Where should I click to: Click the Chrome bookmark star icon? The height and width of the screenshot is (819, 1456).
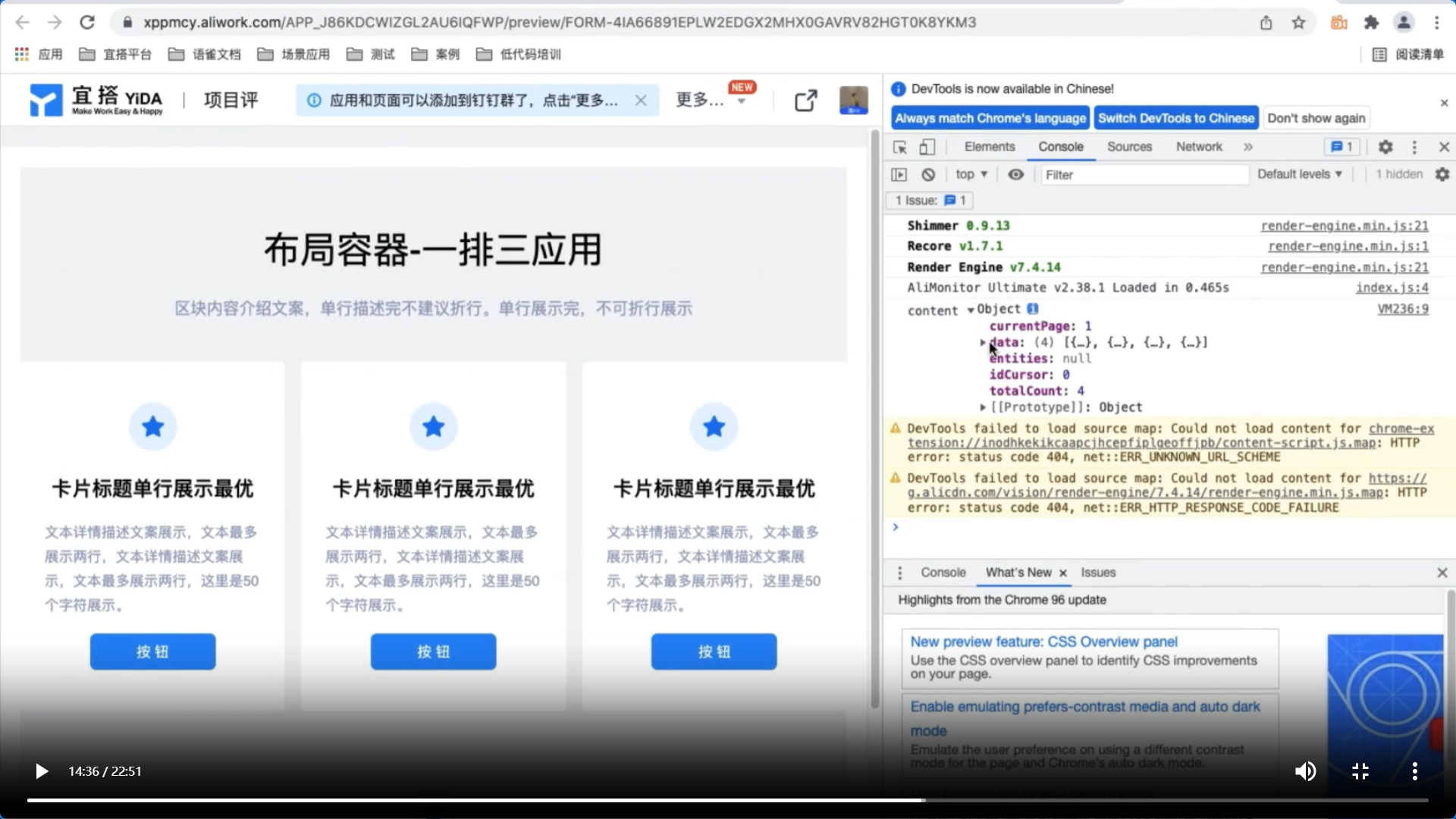click(1299, 23)
